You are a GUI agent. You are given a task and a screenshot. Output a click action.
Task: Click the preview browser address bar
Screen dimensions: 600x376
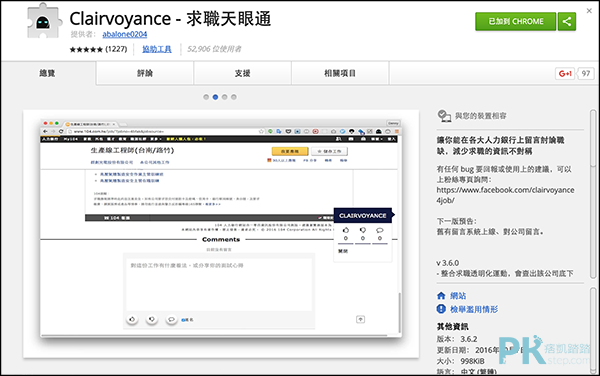click(165, 131)
